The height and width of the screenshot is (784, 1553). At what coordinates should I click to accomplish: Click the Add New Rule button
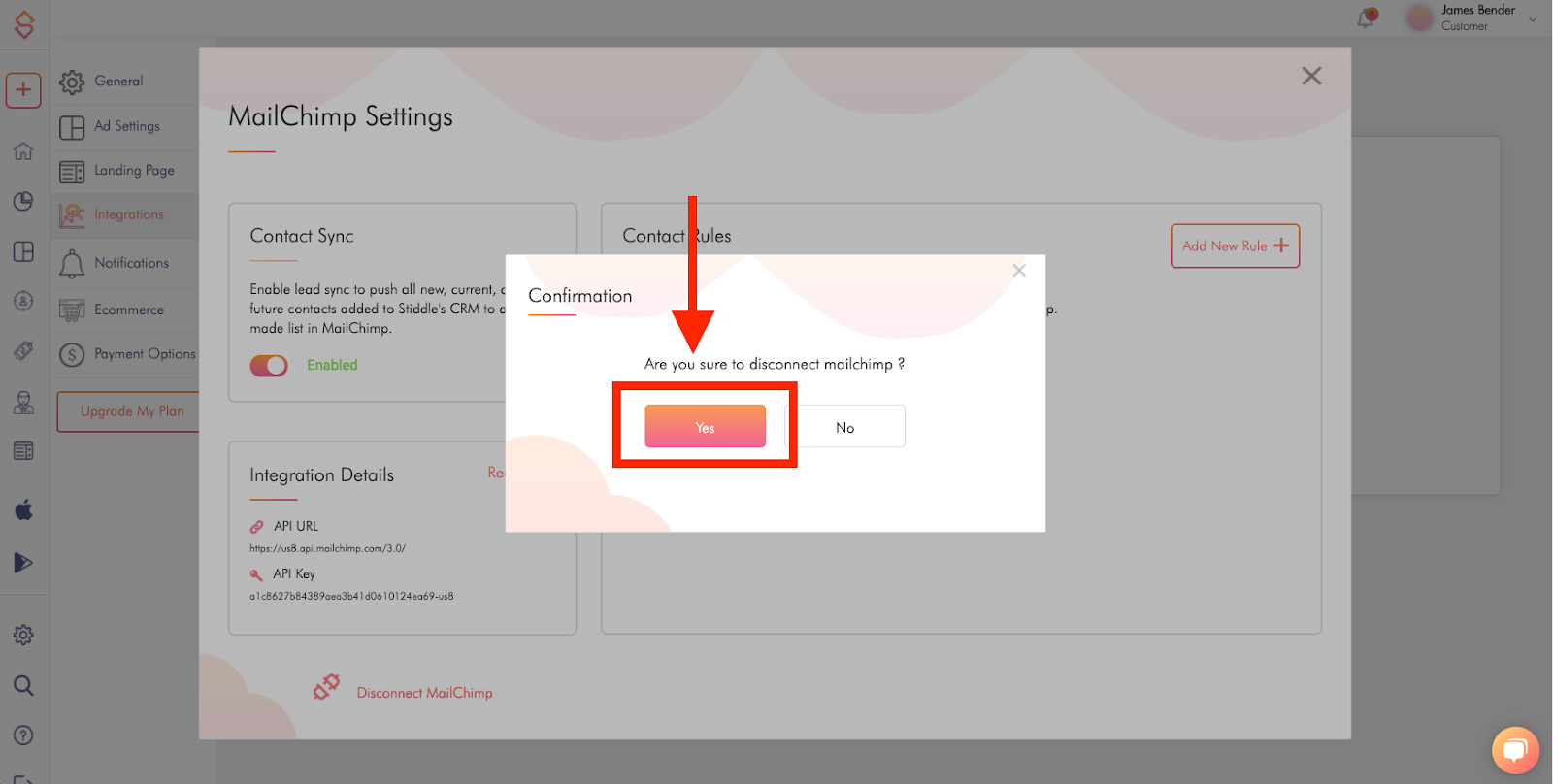pyautogui.click(x=1235, y=245)
